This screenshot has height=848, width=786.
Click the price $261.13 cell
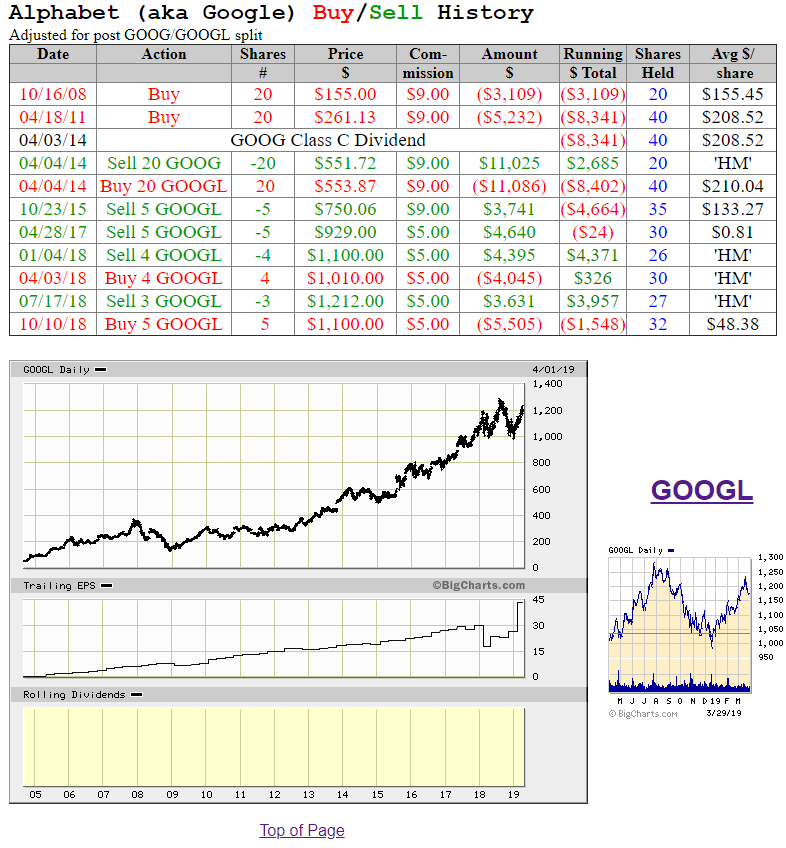(345, 117)
